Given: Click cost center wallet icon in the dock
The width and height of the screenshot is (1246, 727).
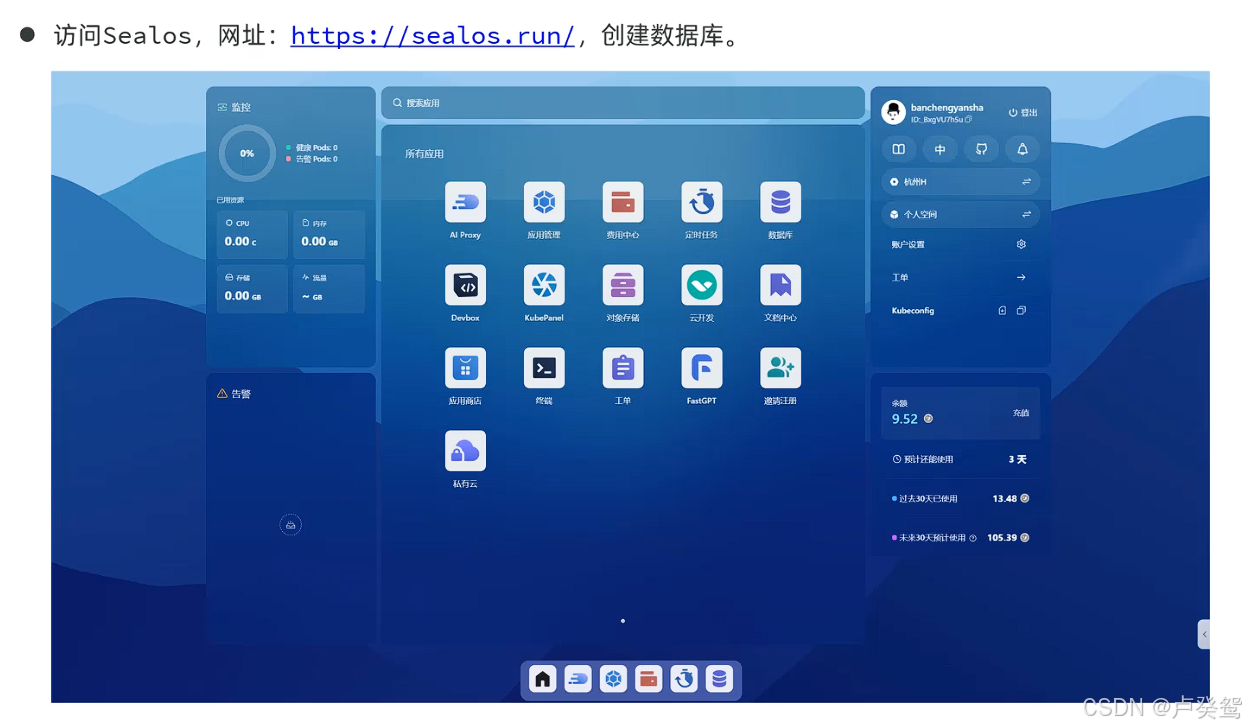Looking at the screenshot, I should tap(649, 679).
